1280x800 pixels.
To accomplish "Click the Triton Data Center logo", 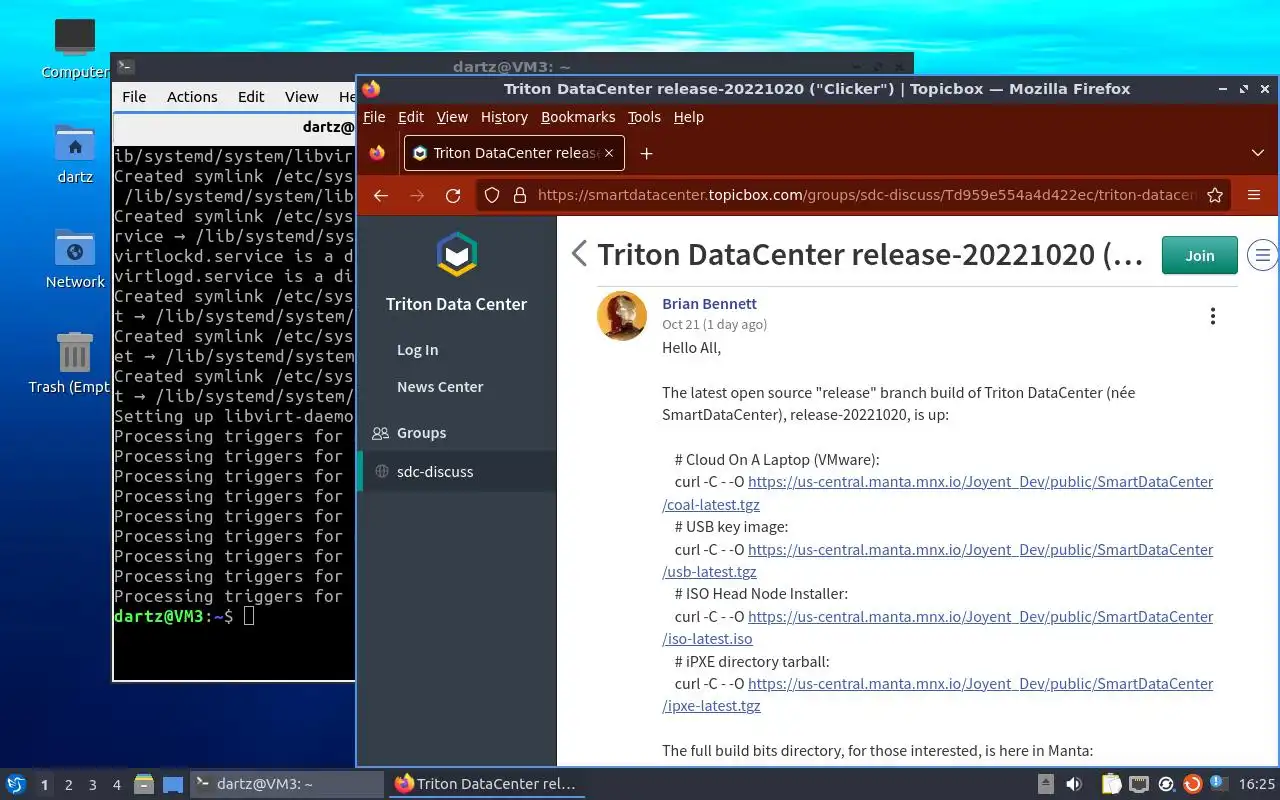I will pyautogui.click(x=457, y=255).
